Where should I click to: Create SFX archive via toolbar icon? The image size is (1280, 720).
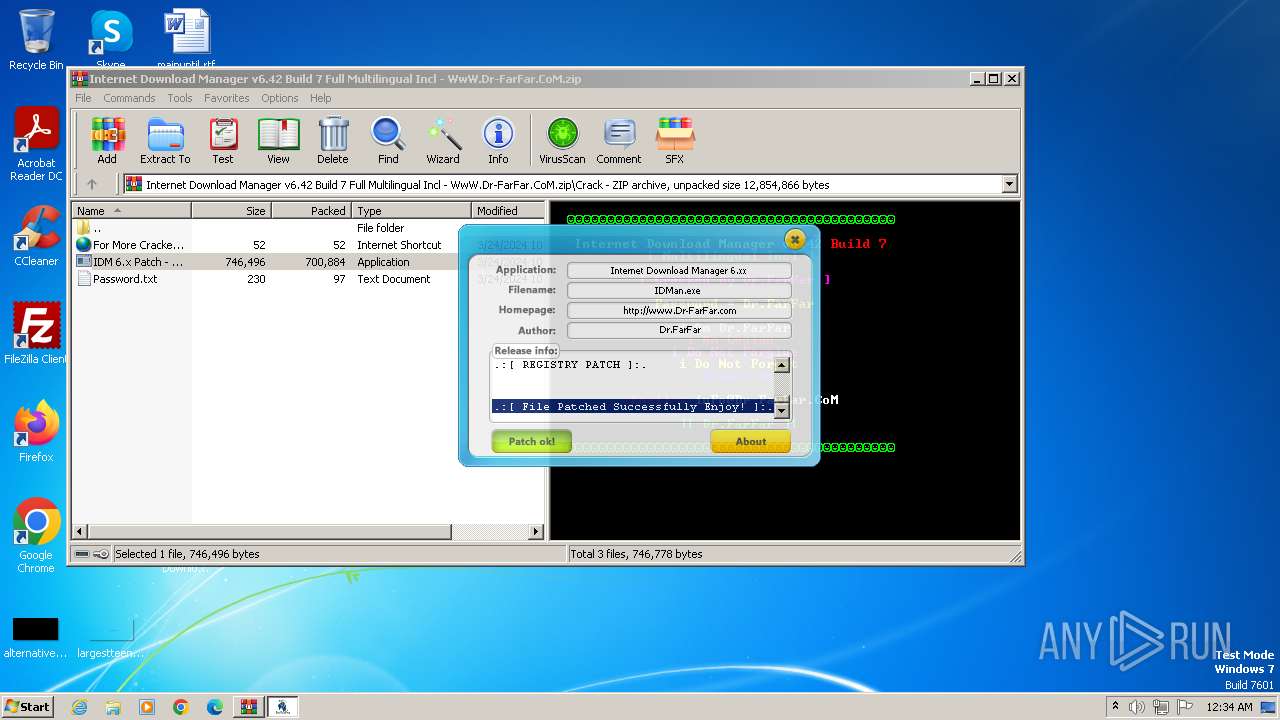(675, 140)
